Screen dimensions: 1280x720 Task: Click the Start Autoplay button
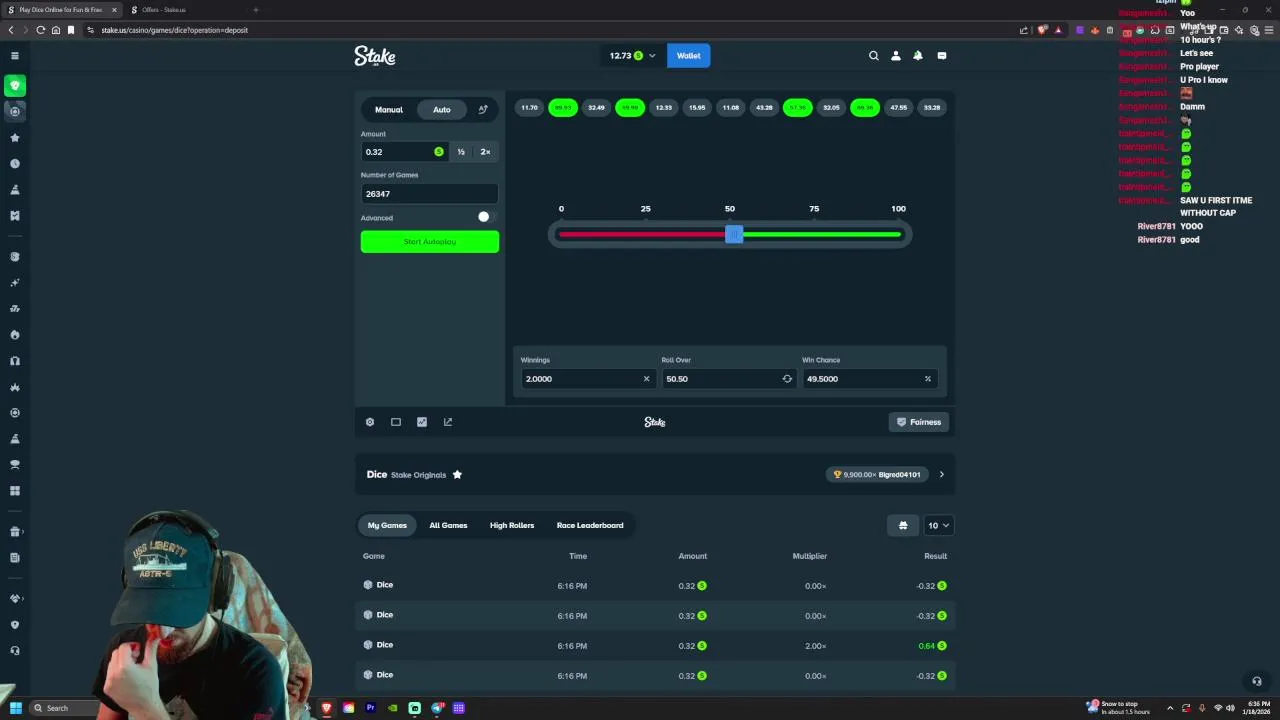click(x=430, y=242)
